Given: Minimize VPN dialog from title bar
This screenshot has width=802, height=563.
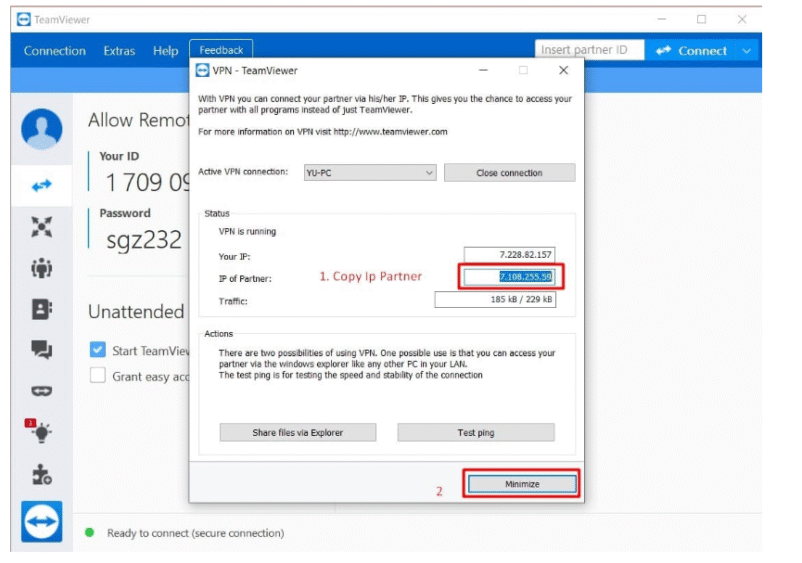Looking at the screenshot, I should [483, 70].
